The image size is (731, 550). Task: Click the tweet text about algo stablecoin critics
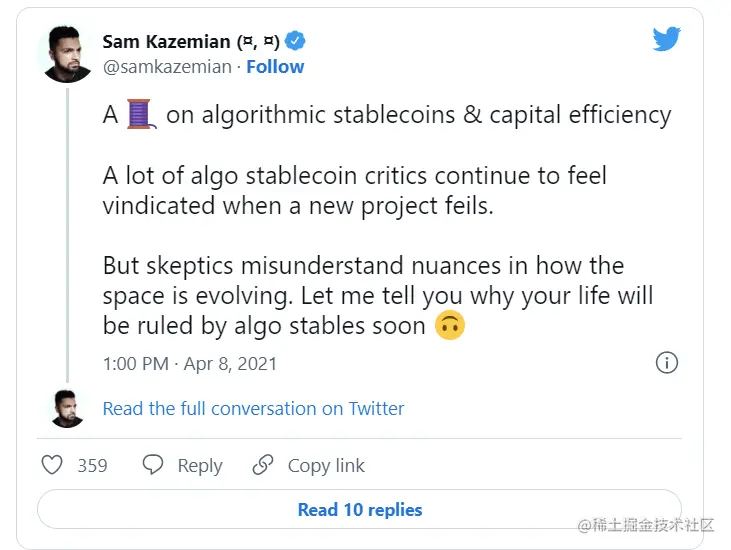(355, 191)
